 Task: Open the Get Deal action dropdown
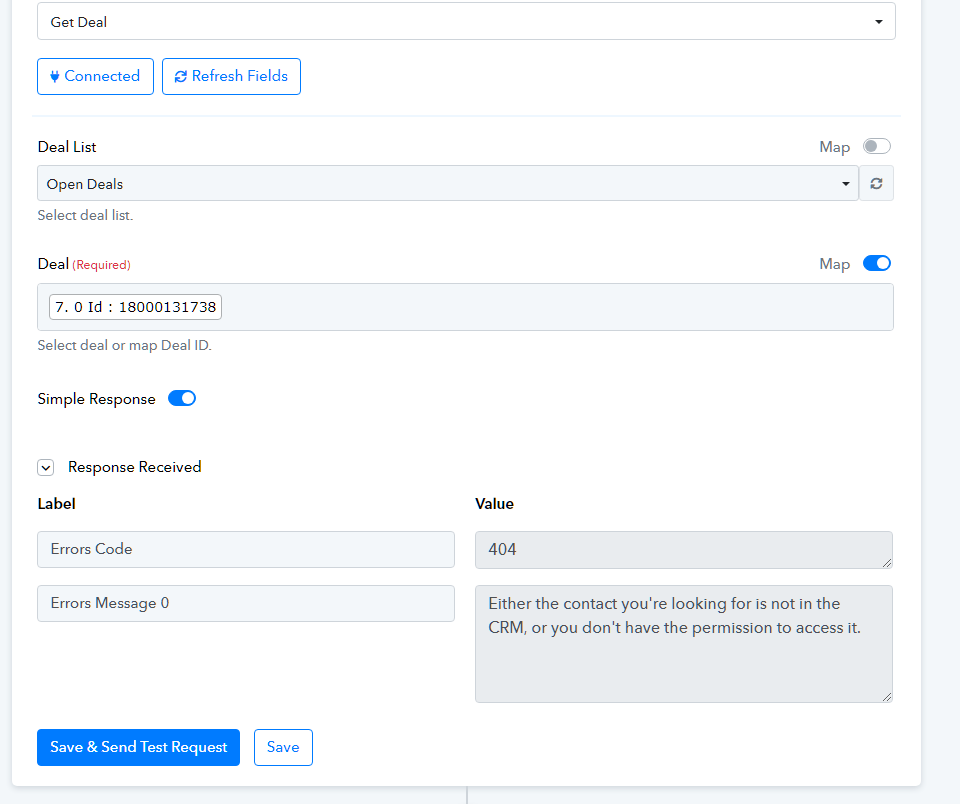[x=466, y=21]
